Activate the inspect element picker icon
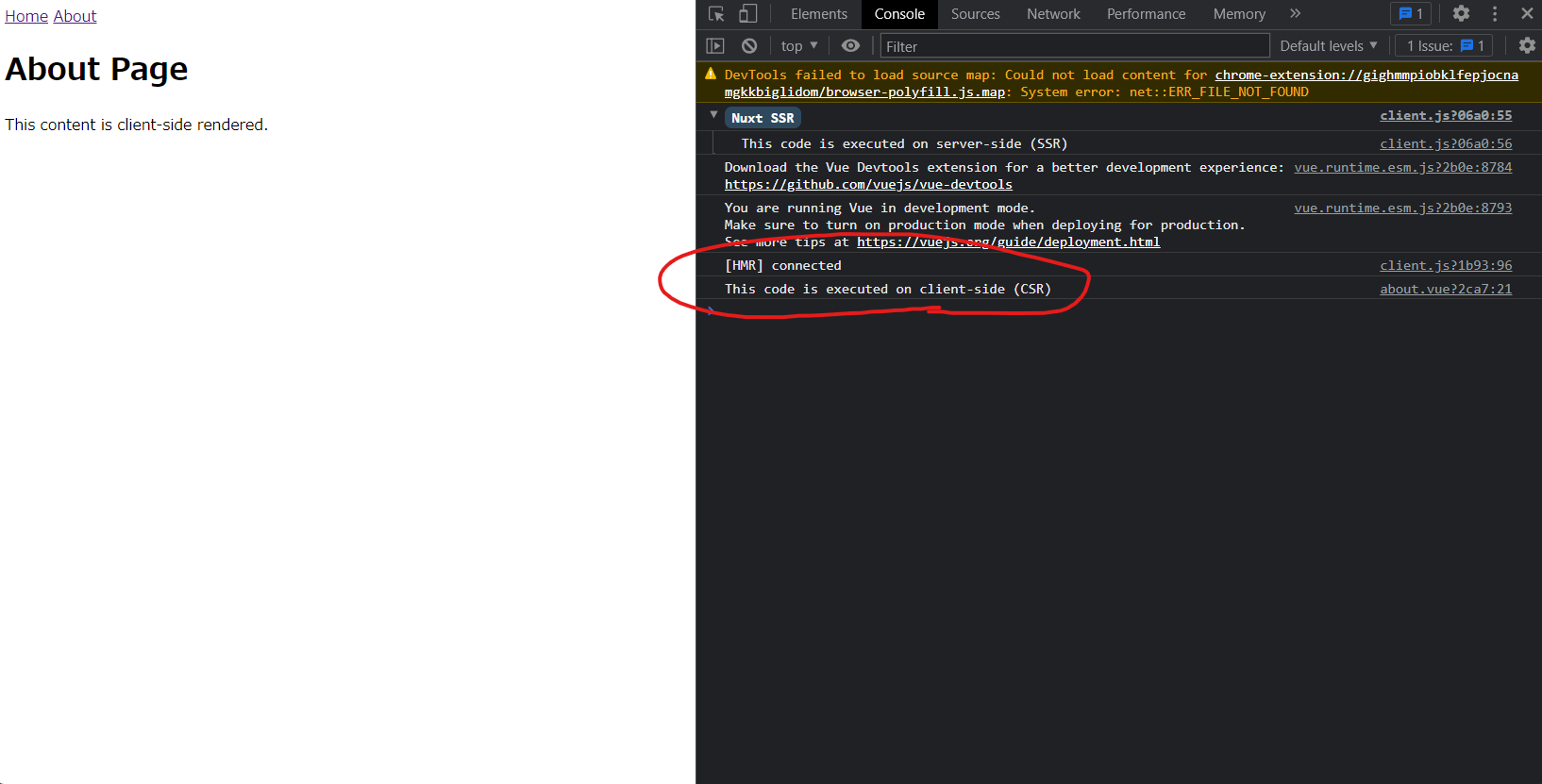The image size is (1542, 784). (716, 14)
